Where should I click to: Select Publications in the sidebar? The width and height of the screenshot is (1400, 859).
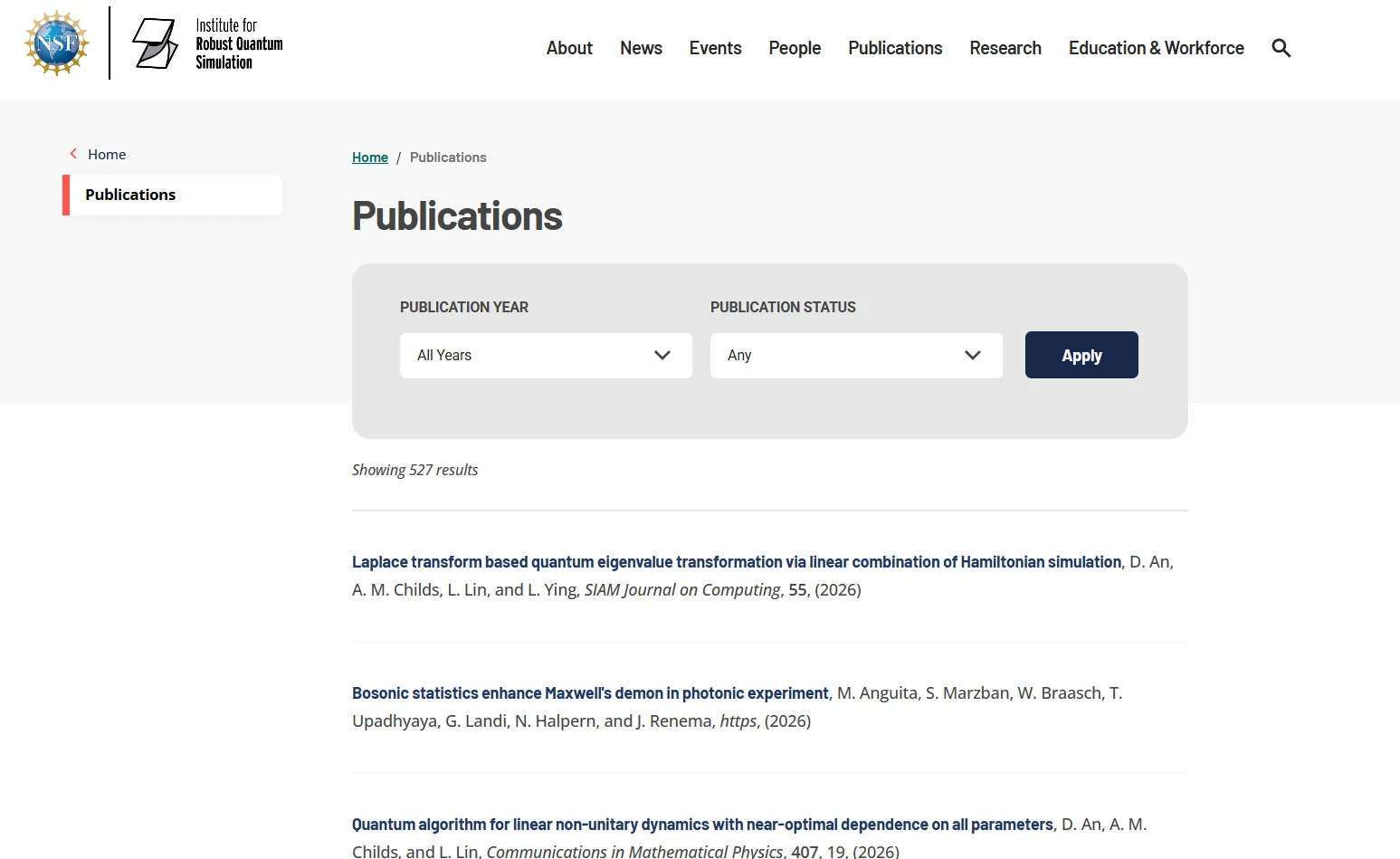click(x=172, y=195)
